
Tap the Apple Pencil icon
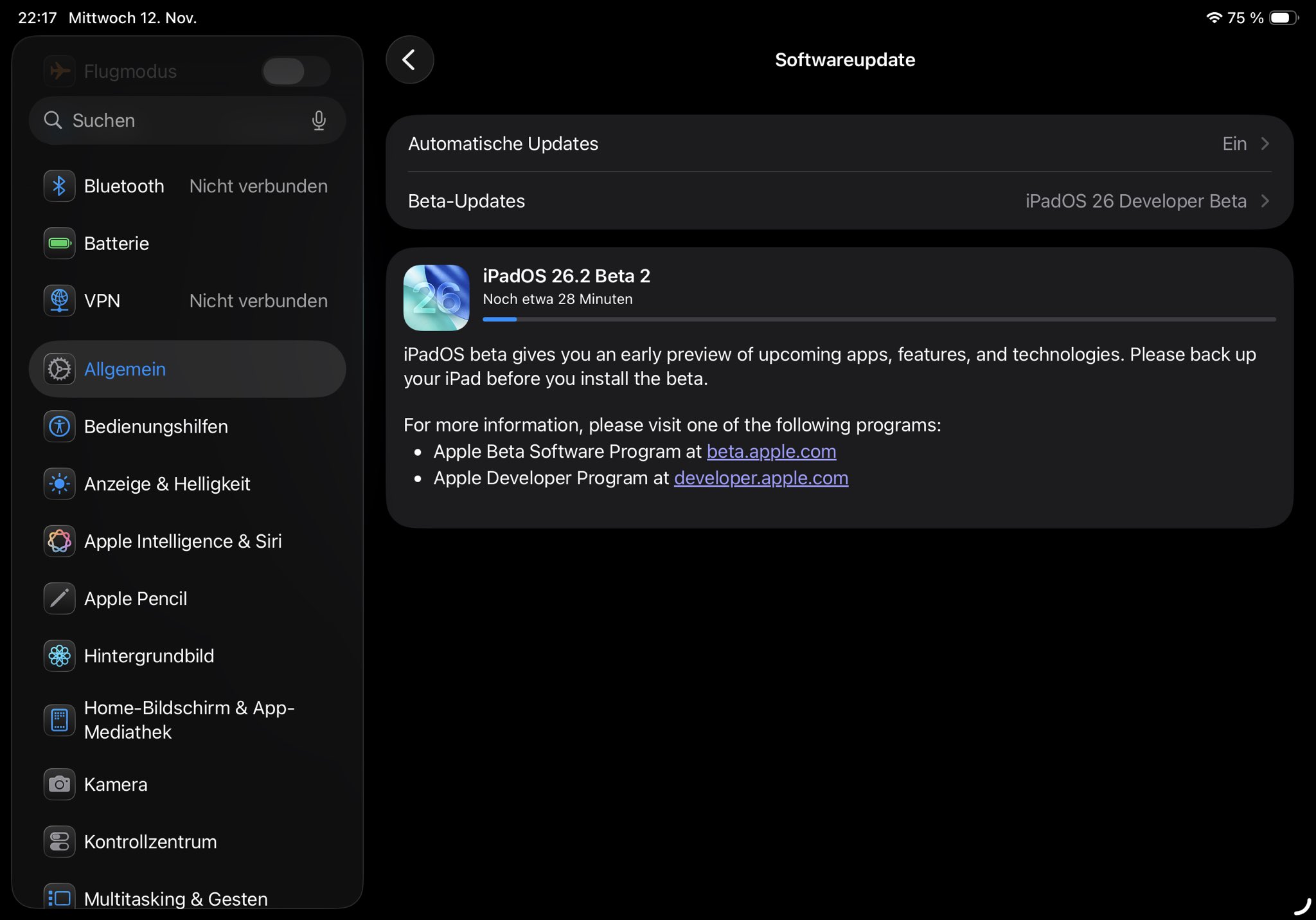(x=59, y=598)
